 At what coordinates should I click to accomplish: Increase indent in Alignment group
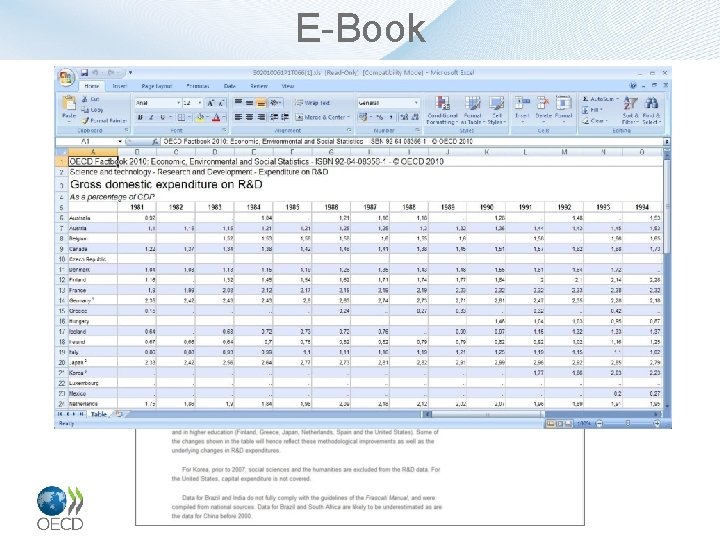[285, 118]
